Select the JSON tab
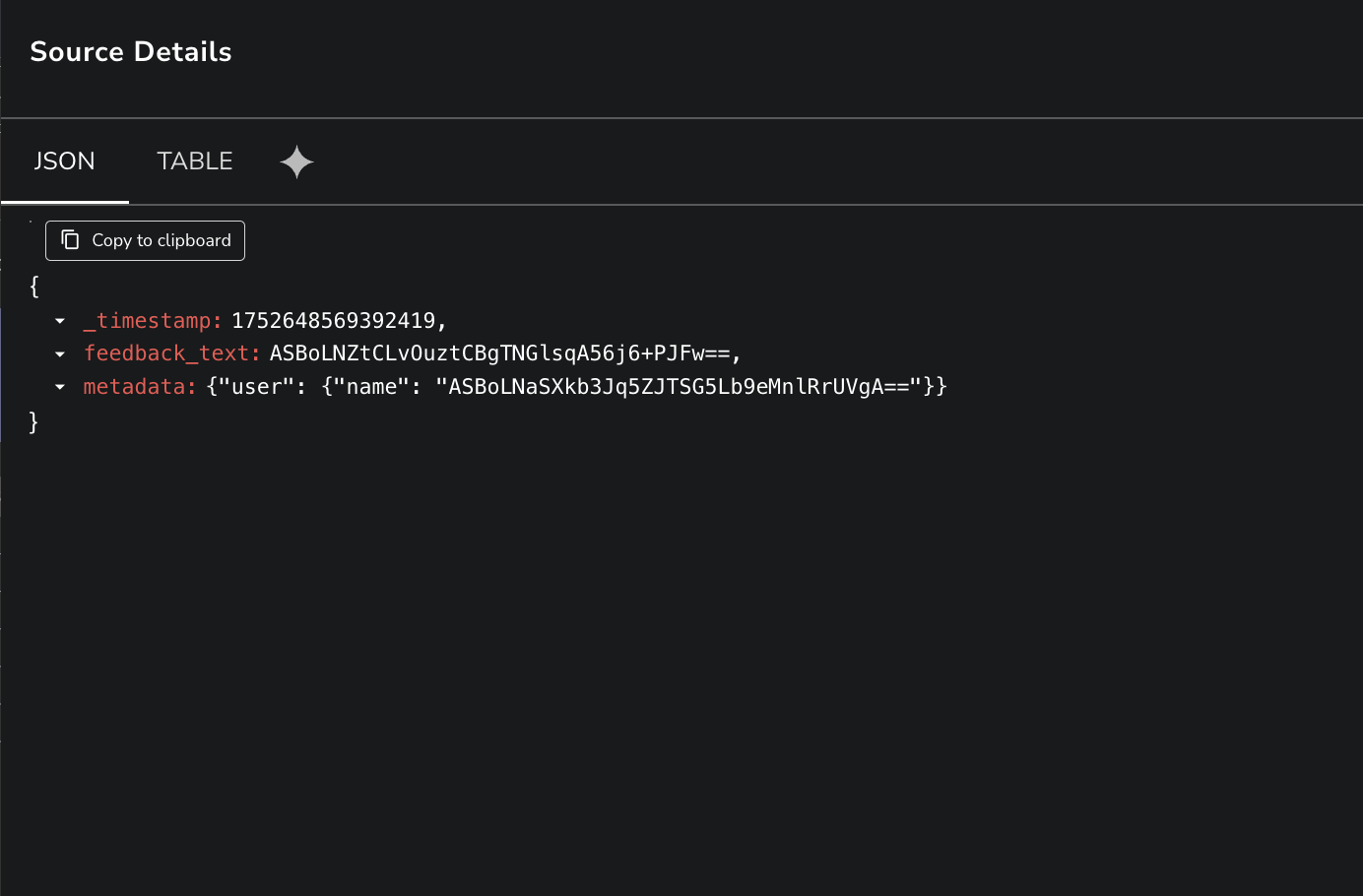Viewport: 1363px width, 896px height. (64, 161)
